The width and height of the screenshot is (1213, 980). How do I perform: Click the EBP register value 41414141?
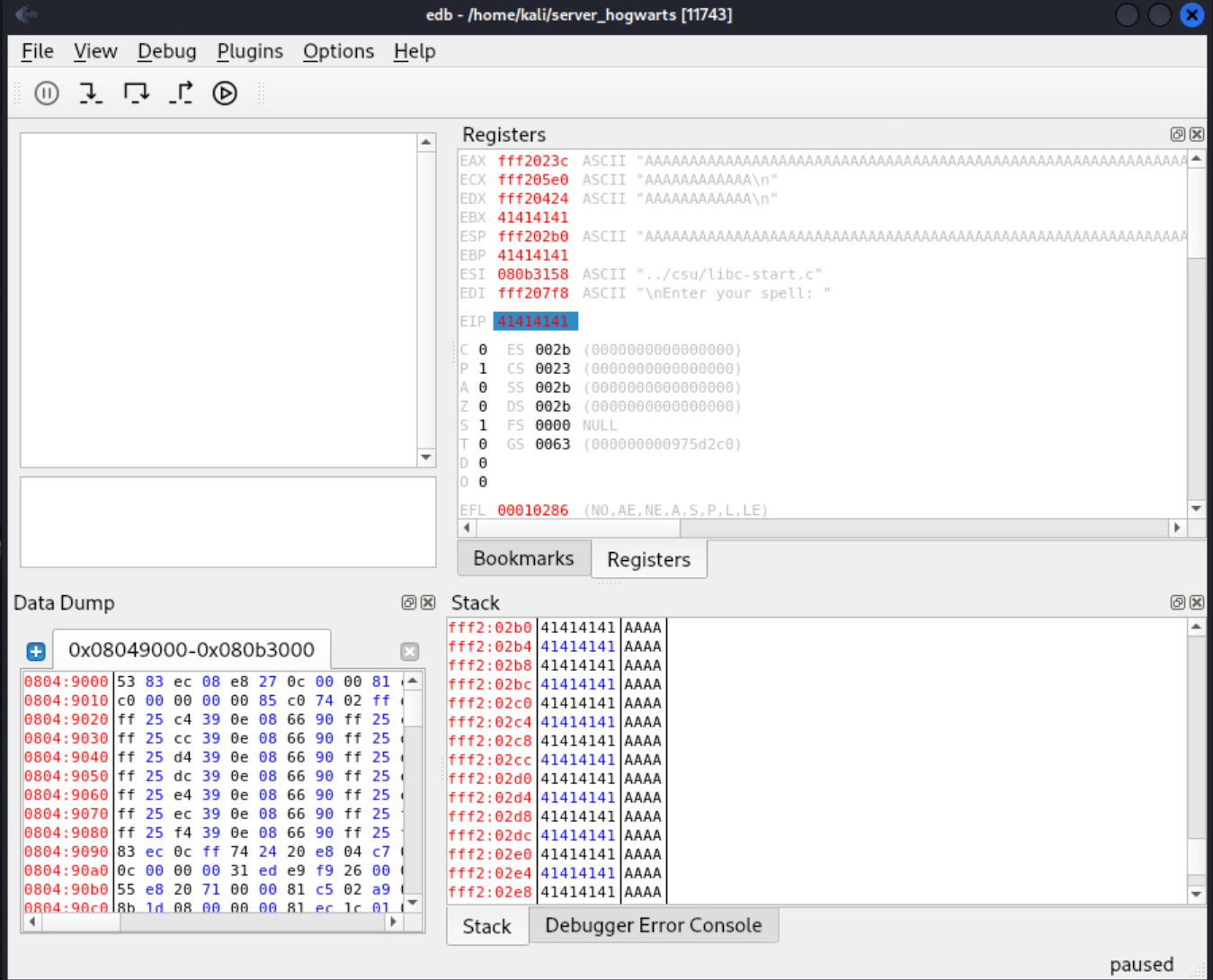(x=533, y=255)
